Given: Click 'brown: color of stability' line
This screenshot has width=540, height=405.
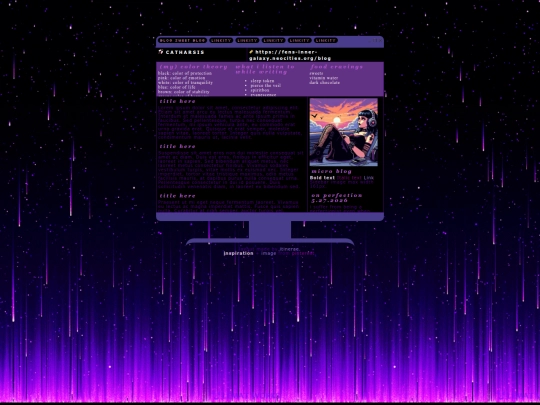Looking at the screenshot, I should point(184,92).
